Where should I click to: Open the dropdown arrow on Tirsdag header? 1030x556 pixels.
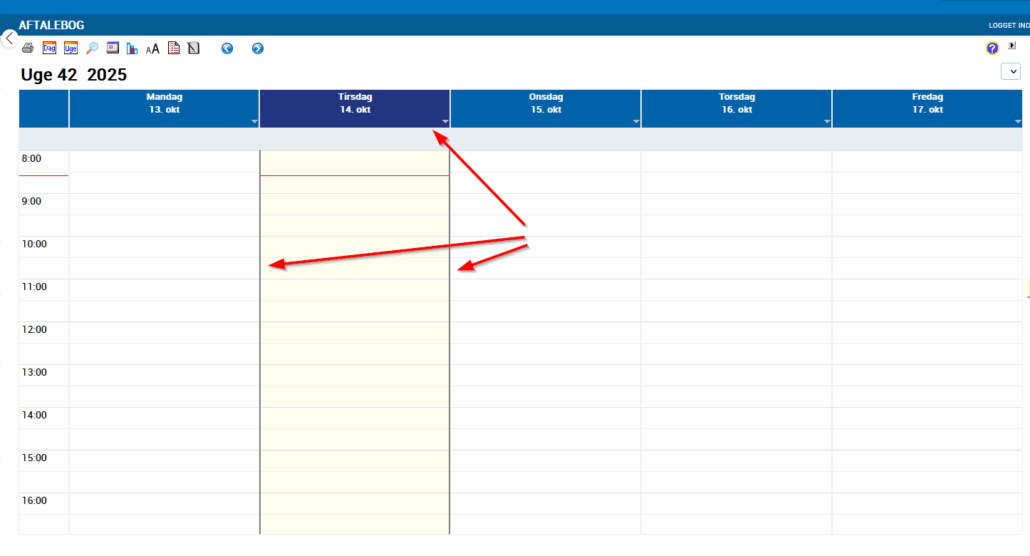tap(445, 122)
